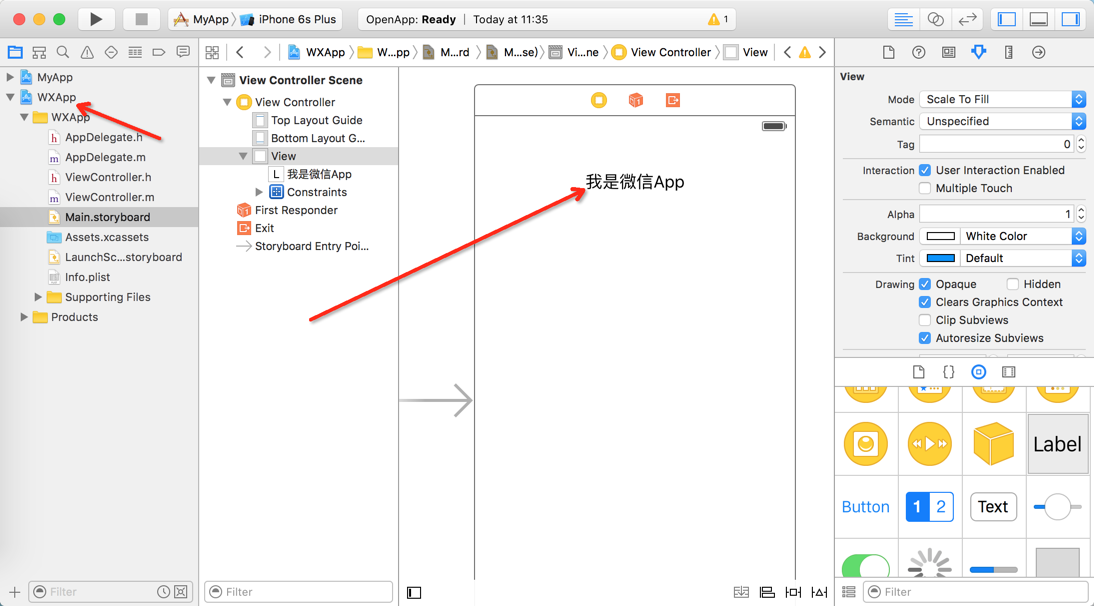The height and width of the screenshot is (606, 1094).
Task: Go forward in editor history
Action: click(267, 52)
